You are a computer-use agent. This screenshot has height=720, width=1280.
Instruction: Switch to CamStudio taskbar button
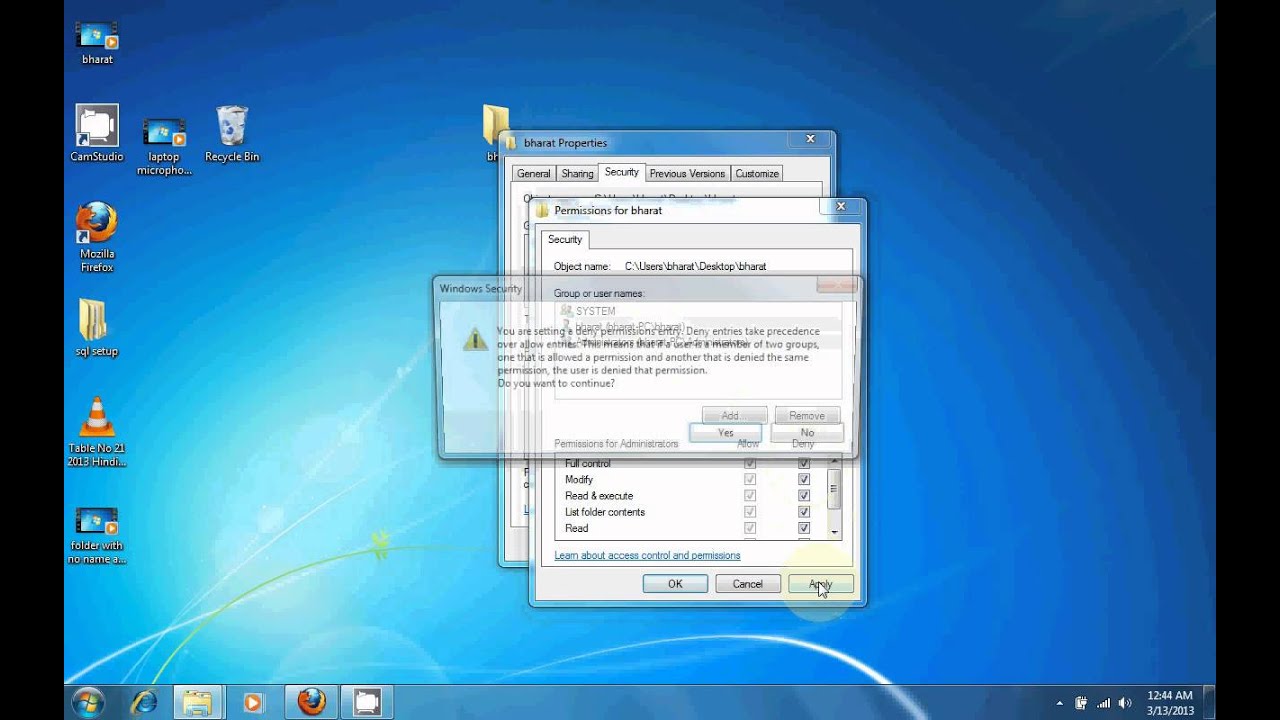[x=367, y=702]
